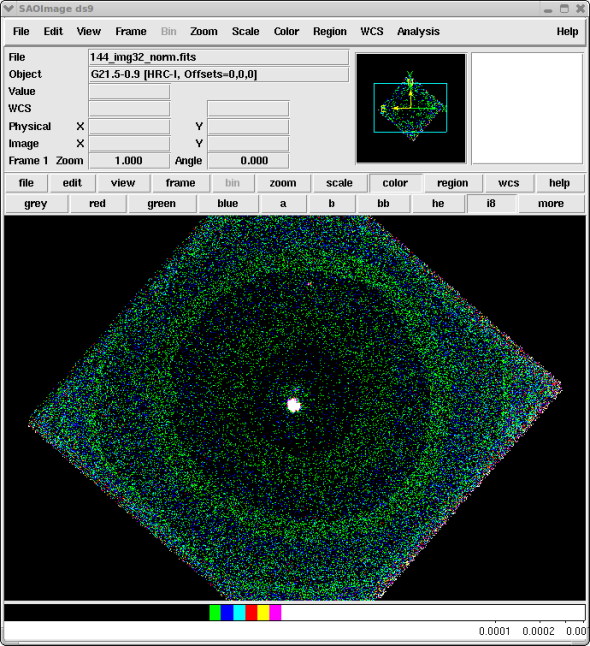Select the red colormap button
The width and height of the screenshot is (590, 646).
(98, 204)
